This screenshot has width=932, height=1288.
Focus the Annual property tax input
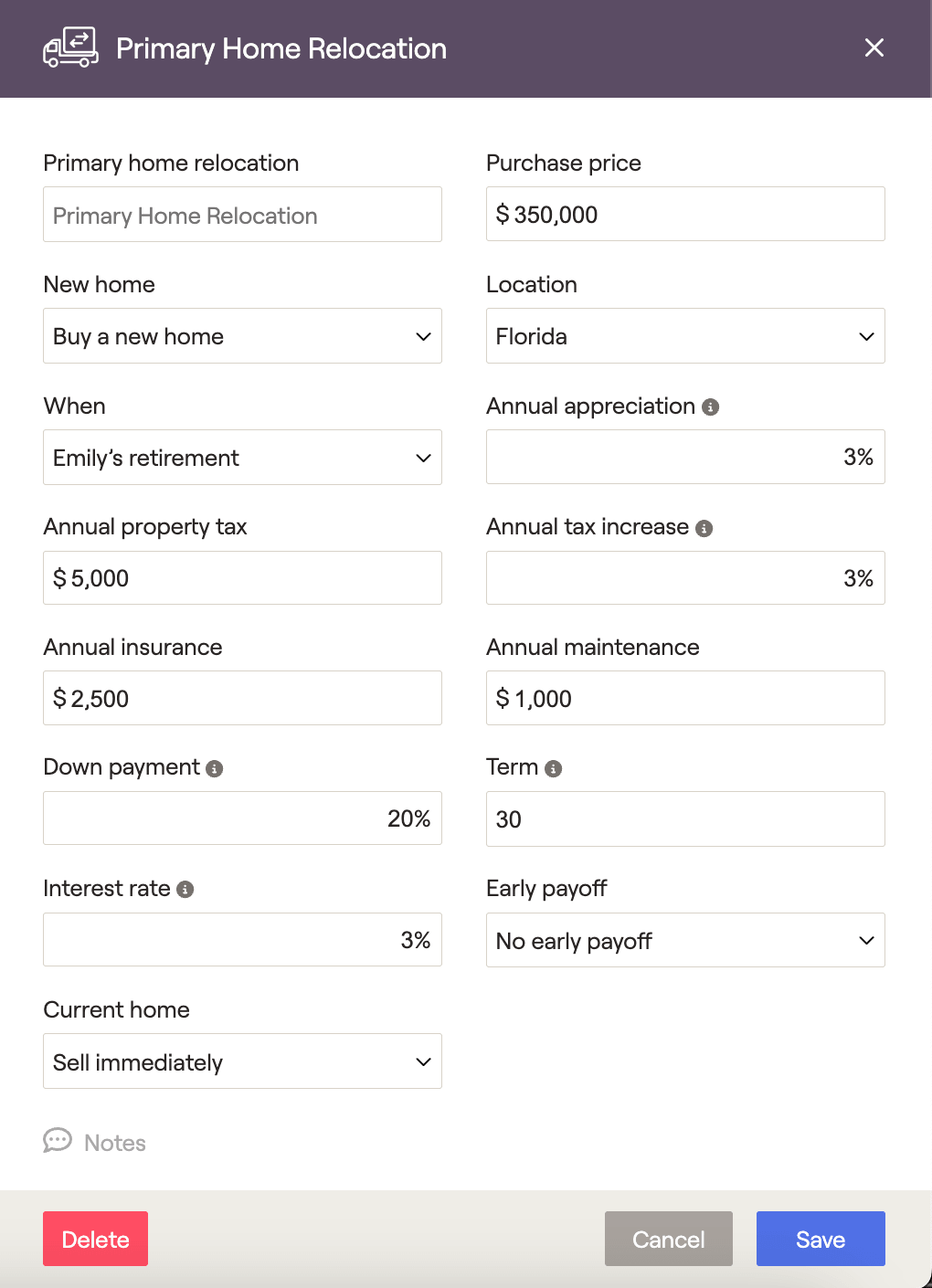242,578
